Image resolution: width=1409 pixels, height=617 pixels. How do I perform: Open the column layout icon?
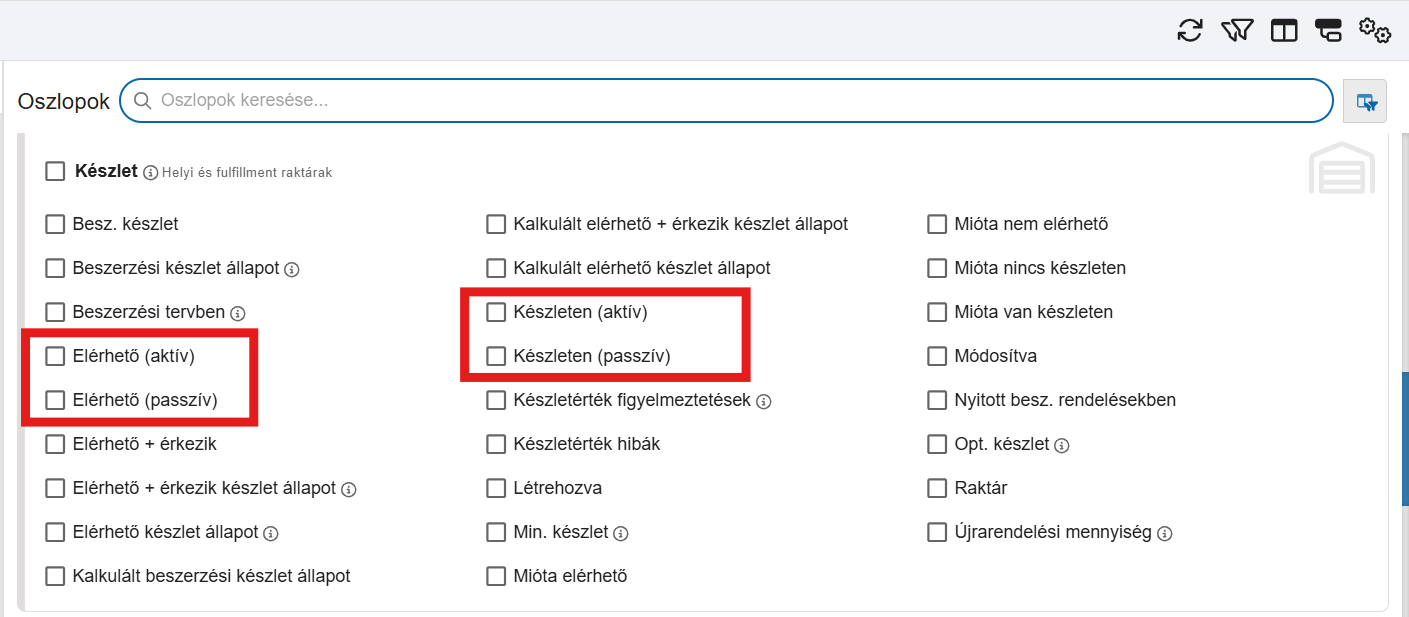pos(1284,31)
